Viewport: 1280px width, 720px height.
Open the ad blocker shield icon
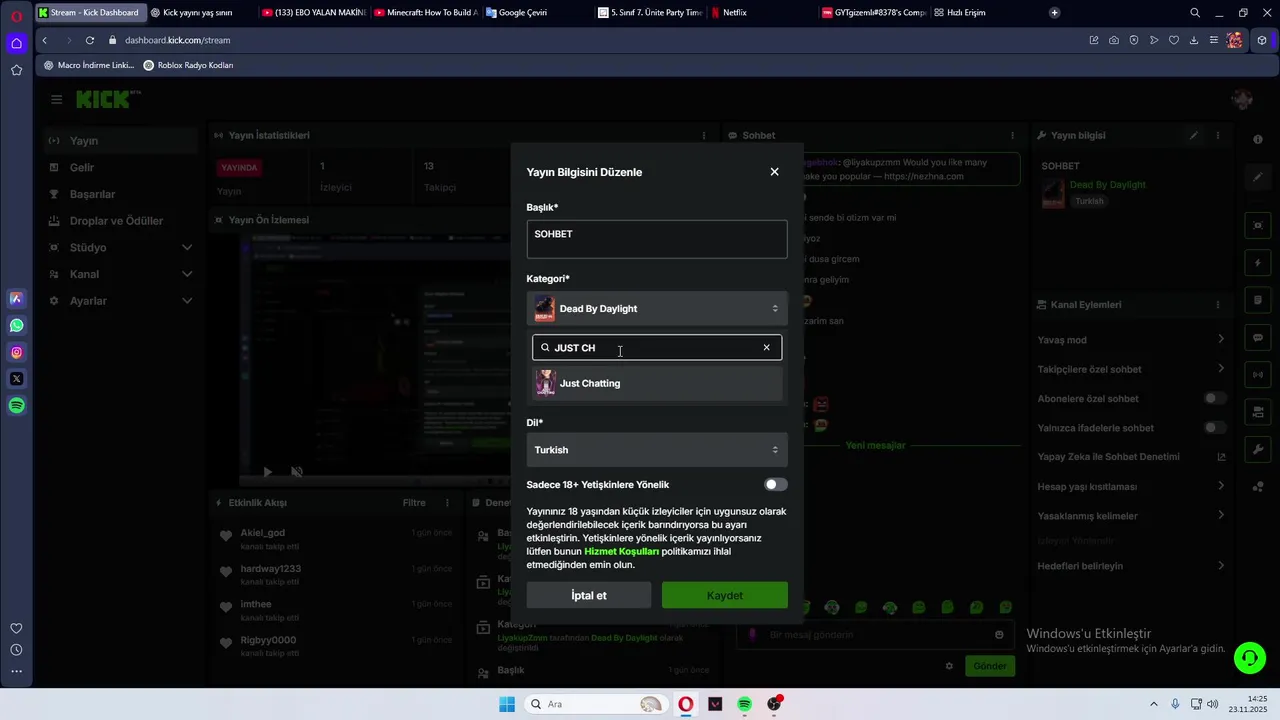point(1134,40)
